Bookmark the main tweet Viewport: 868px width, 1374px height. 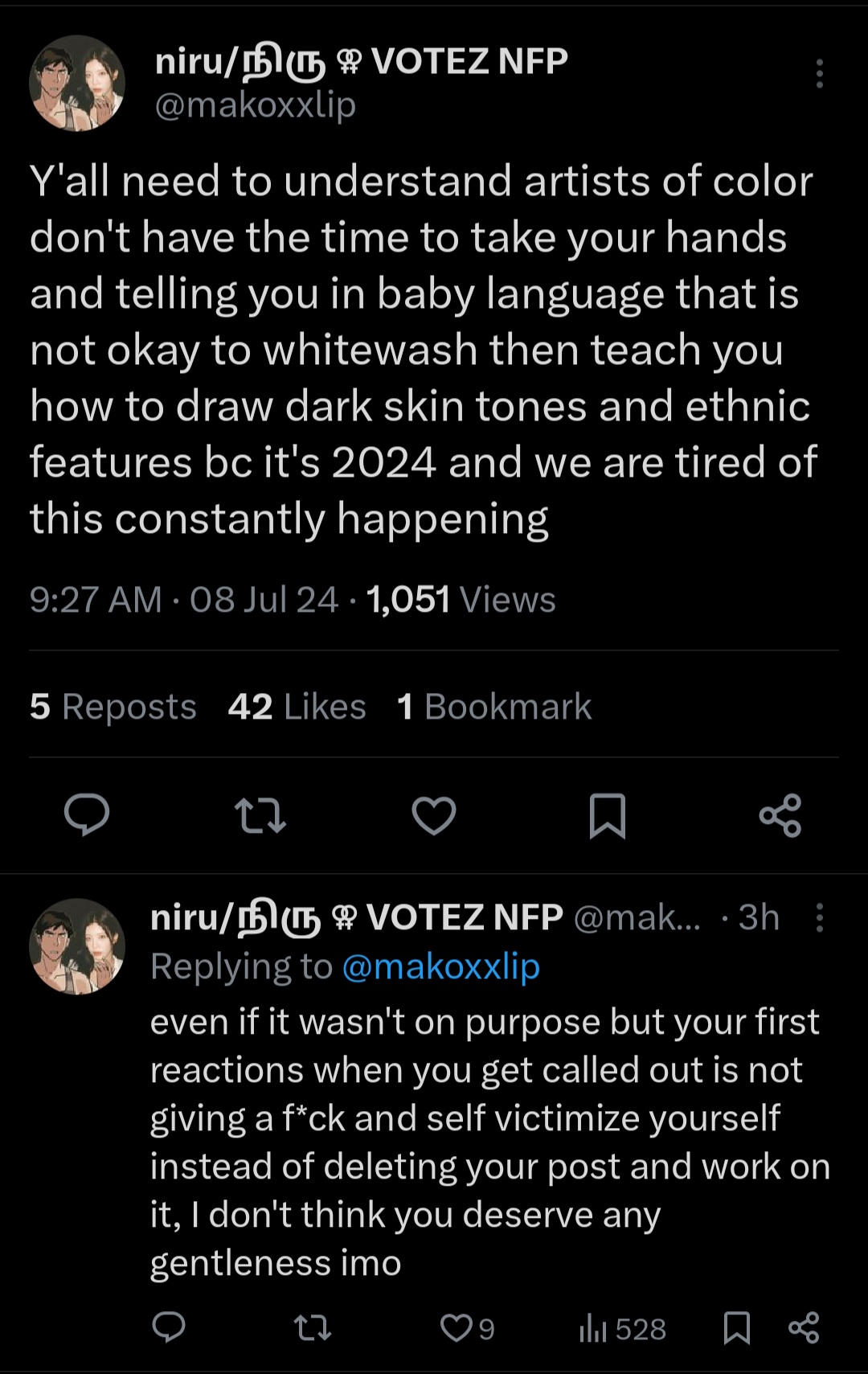point(608,815)
